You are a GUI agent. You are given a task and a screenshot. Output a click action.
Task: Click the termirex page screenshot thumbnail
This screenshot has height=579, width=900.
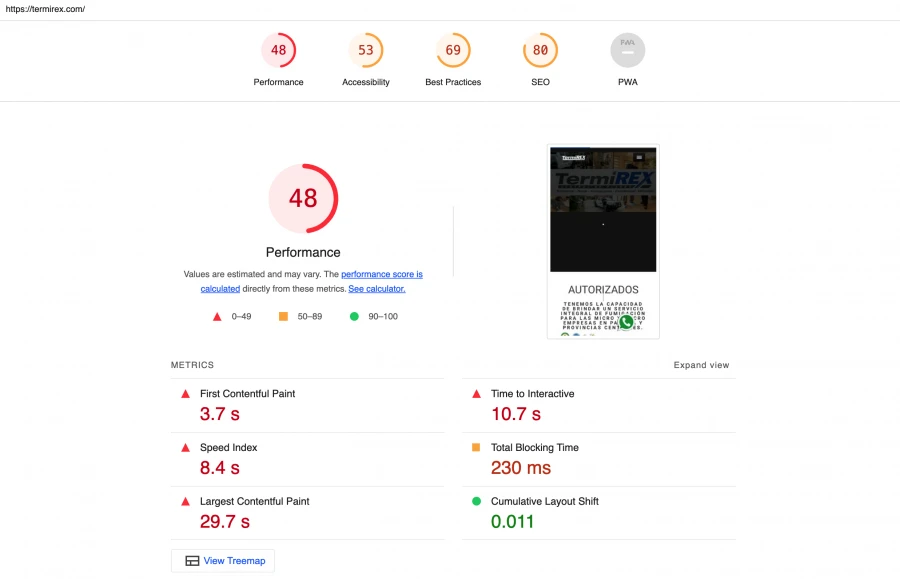[x=603, y=242]
